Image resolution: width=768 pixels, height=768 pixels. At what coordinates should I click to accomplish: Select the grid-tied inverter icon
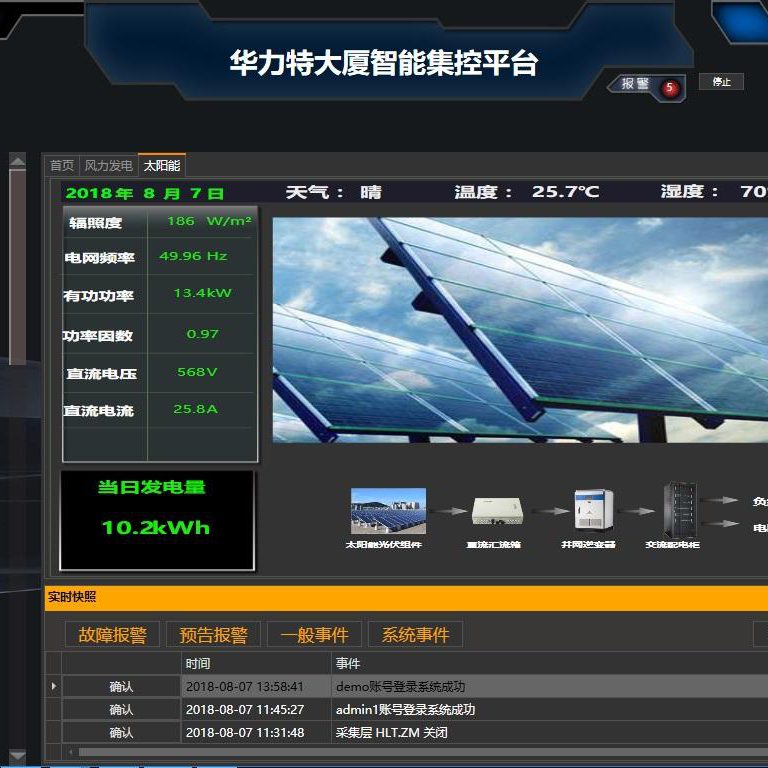(594, 510)
